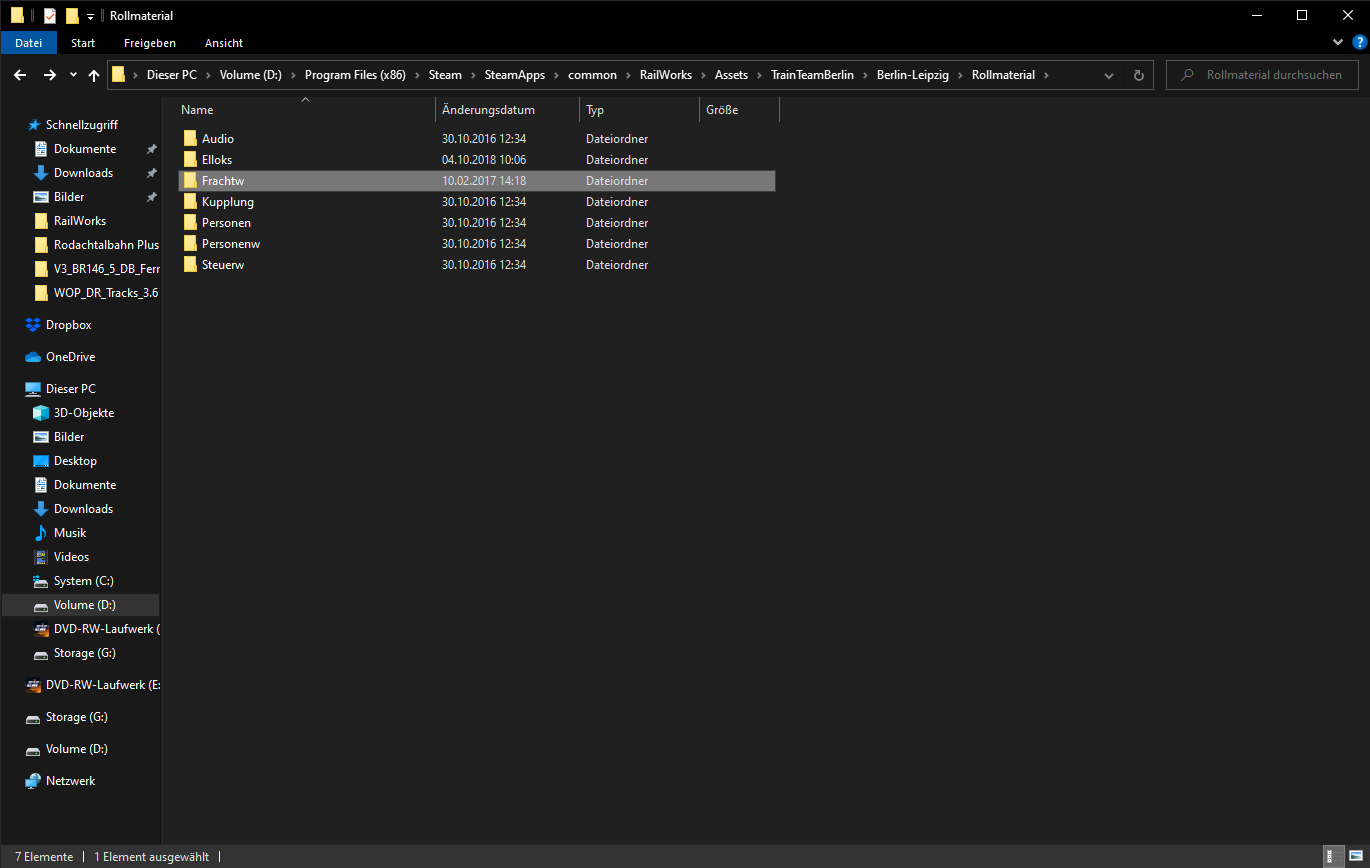
Task: Switch to the details list view in the status bar
Action: pyautogui.click(x=1333, y=857)
